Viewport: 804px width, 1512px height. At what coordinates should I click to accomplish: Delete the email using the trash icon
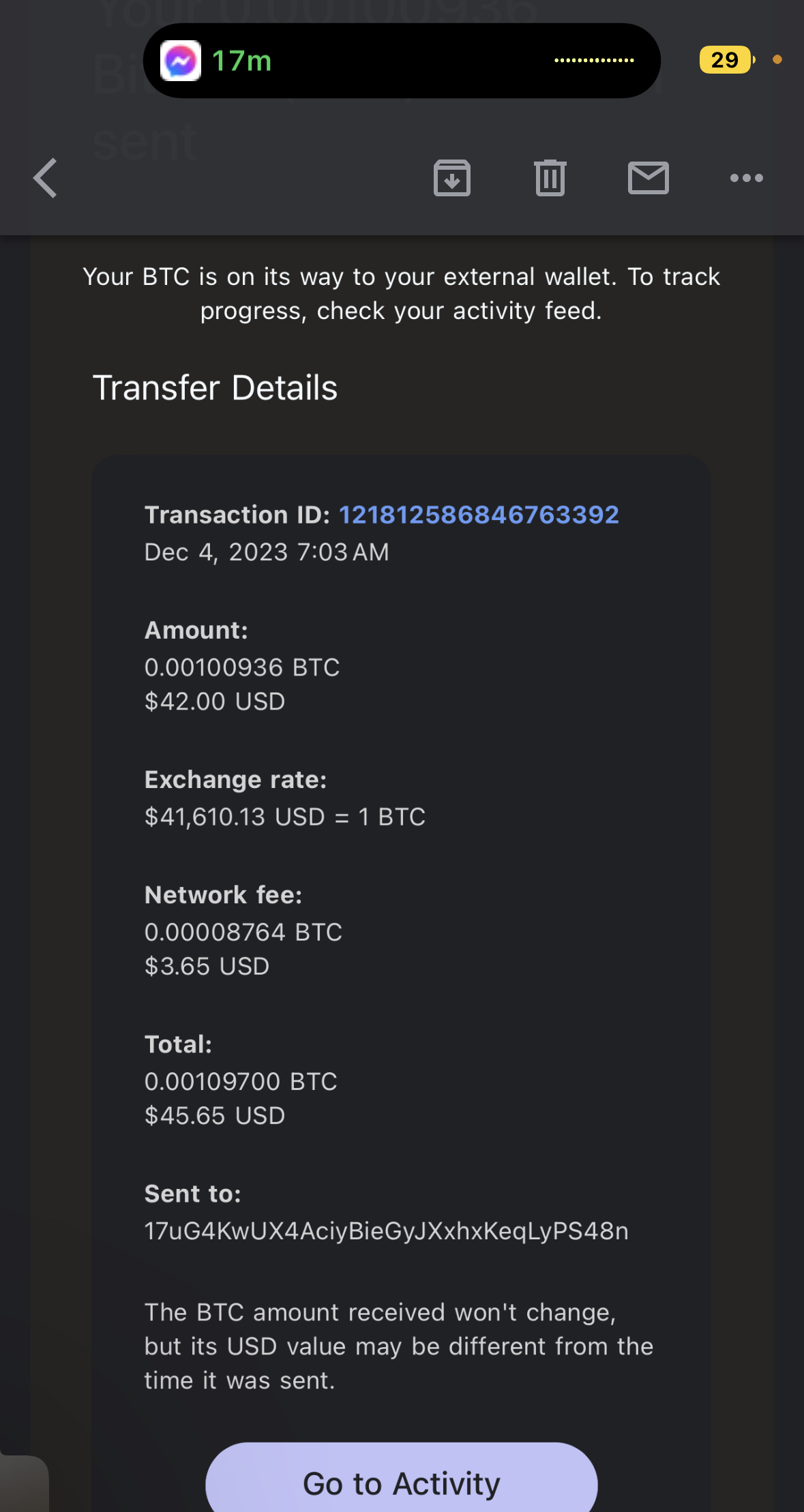tap(550, 179)
